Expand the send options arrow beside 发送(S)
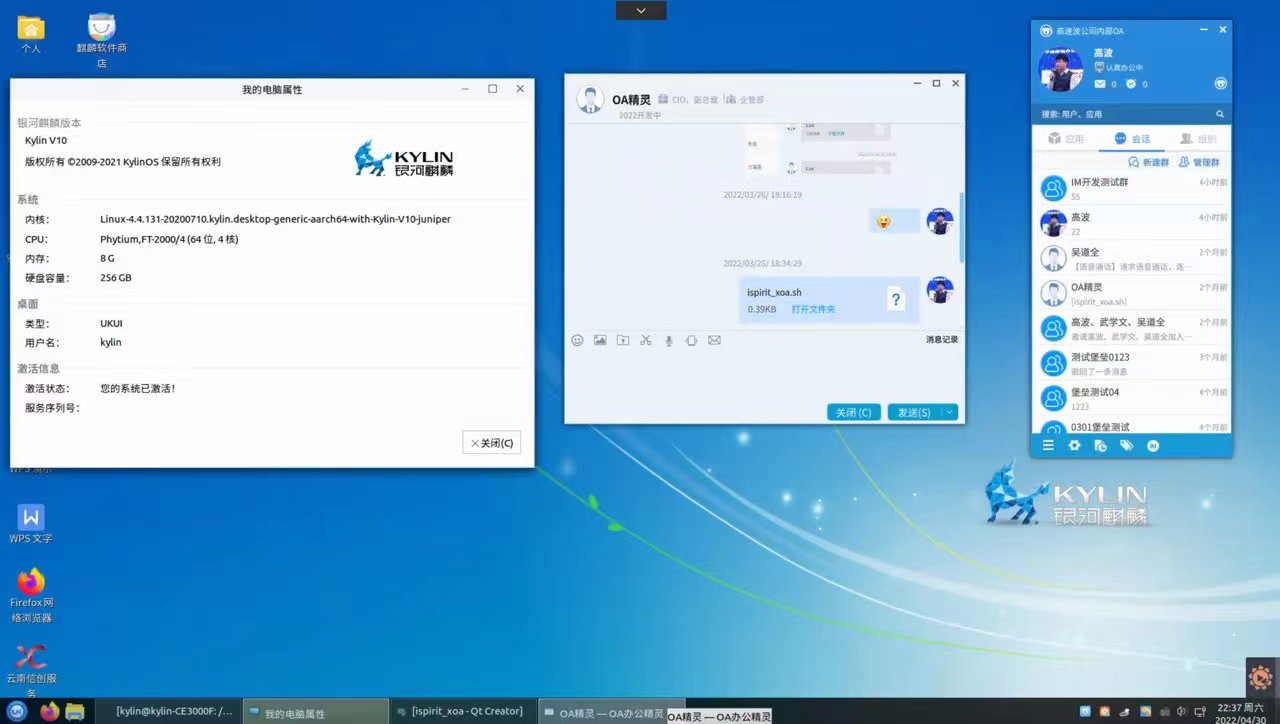 [950, 412]
